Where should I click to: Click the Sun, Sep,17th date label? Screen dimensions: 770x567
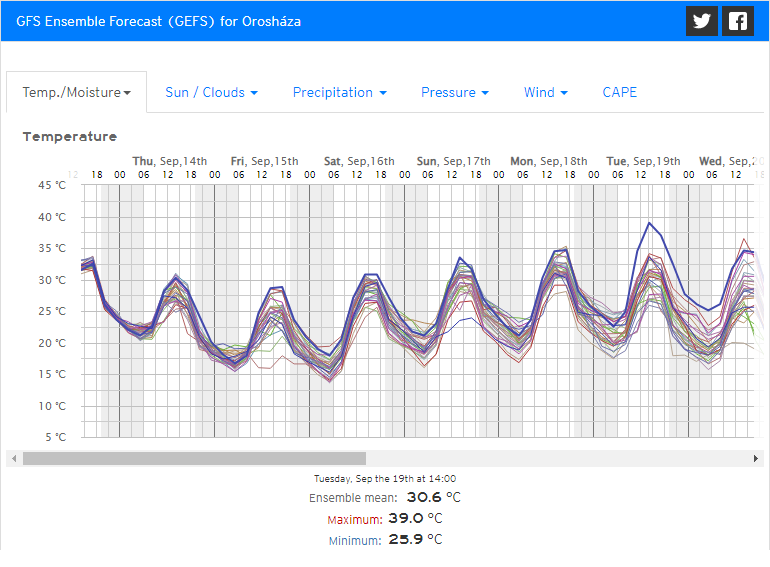[x=453, y=161]
